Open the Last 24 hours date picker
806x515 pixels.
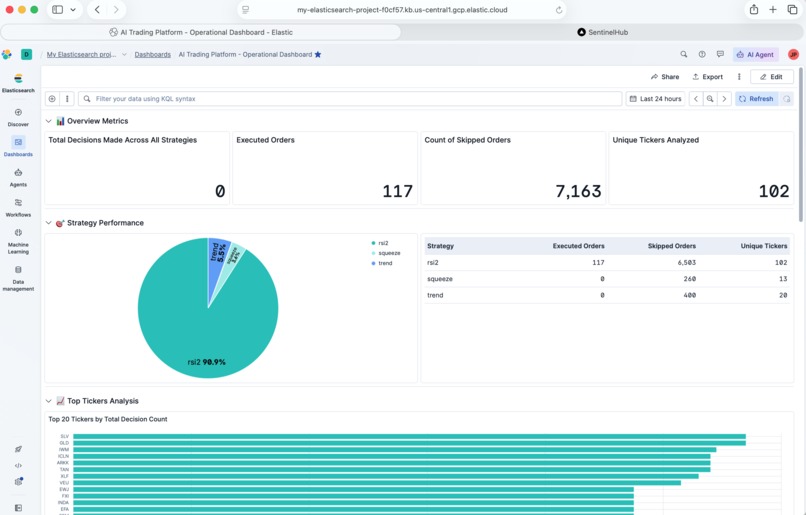click(x=655, y=99)
